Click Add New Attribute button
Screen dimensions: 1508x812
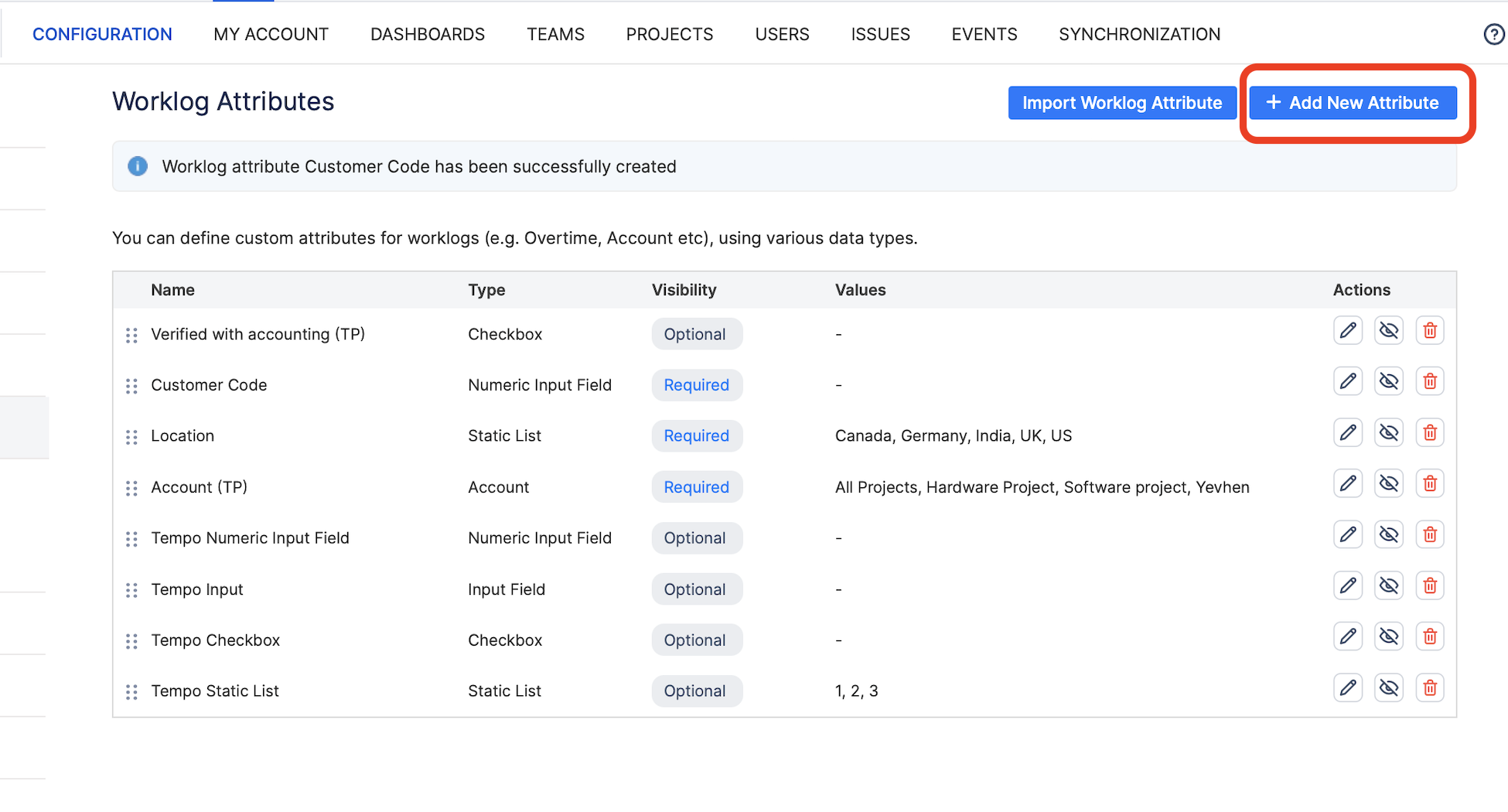(1353, 103)
